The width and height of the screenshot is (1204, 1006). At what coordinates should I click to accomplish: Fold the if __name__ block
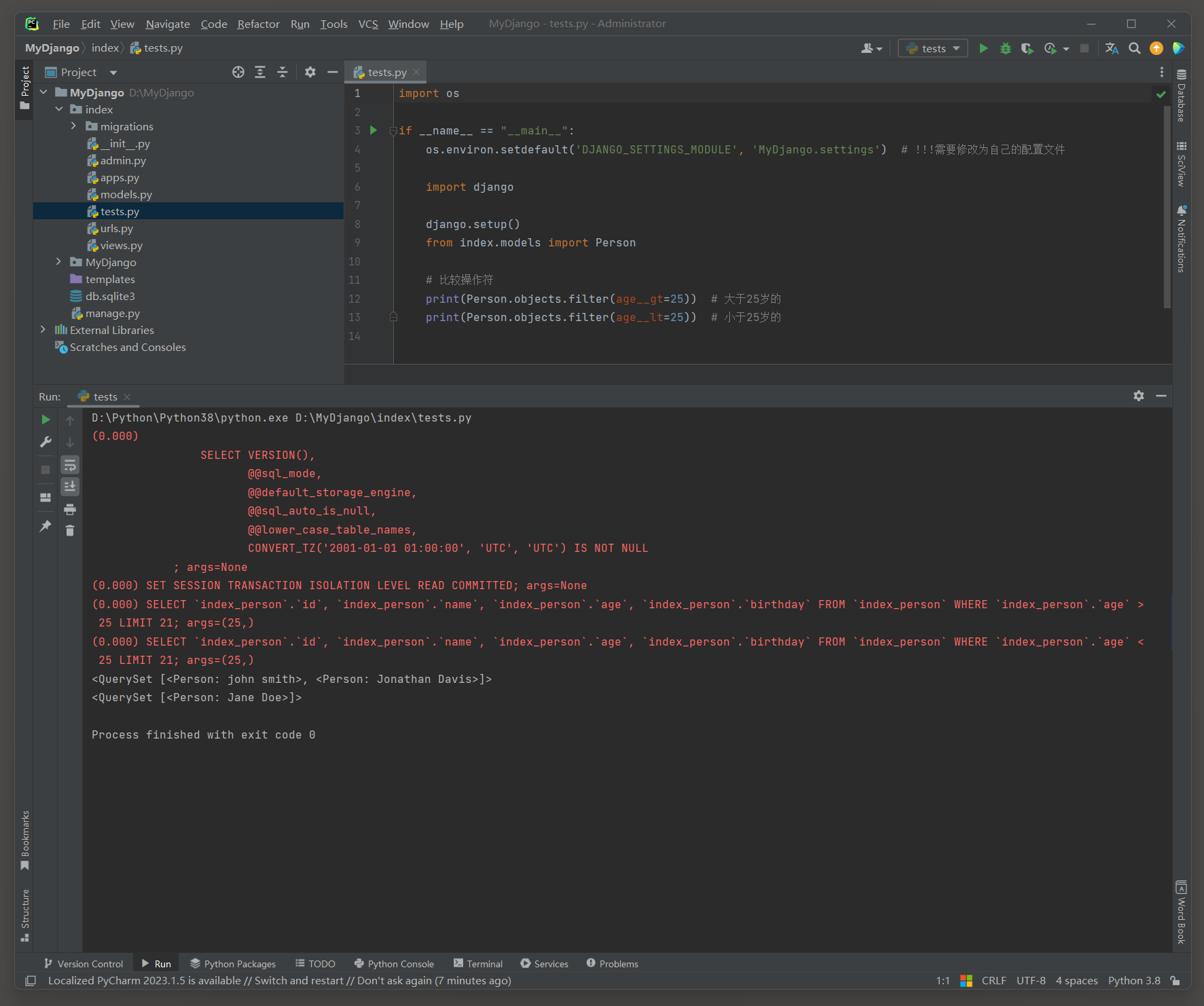click(x=393, y=131)
